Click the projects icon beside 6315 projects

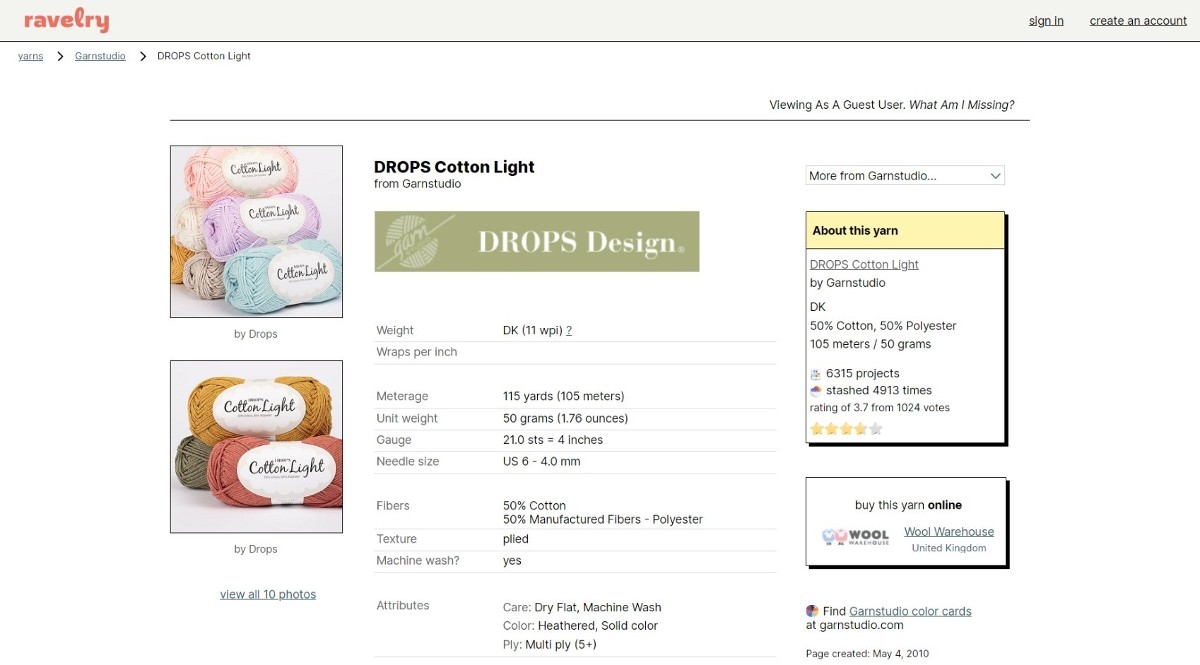pos(816,374)
